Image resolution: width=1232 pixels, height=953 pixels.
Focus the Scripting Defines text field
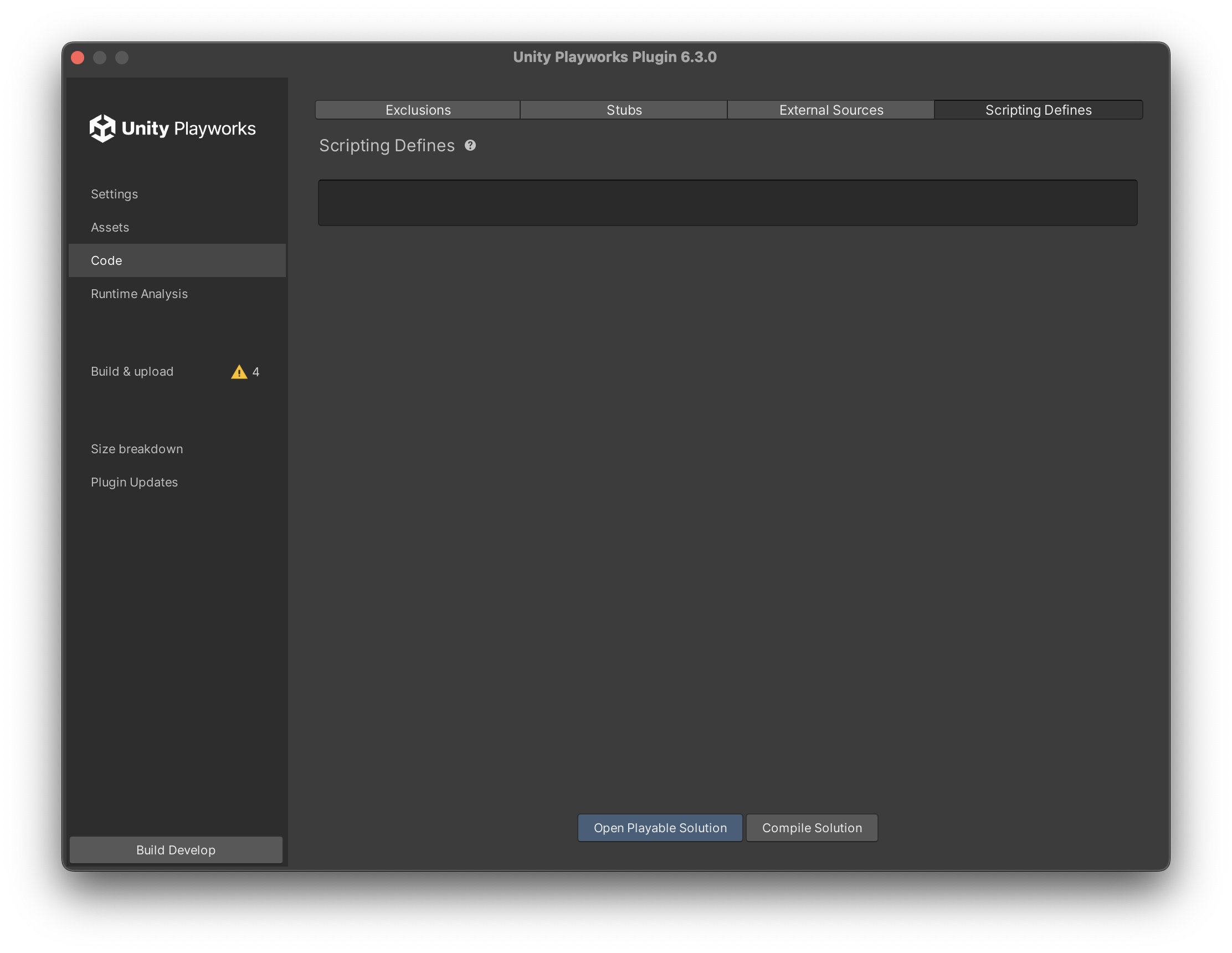728,203
